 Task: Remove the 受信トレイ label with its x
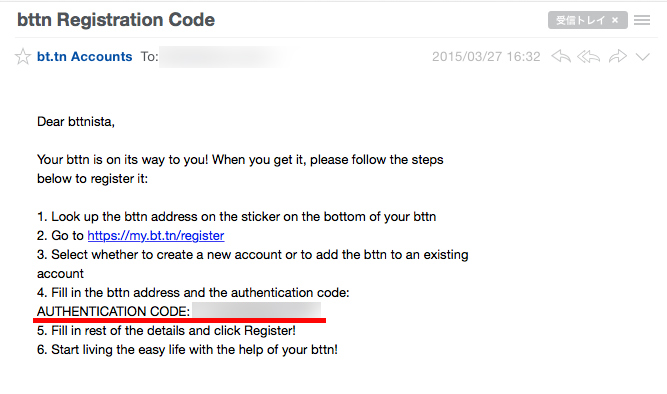[615, 20]
